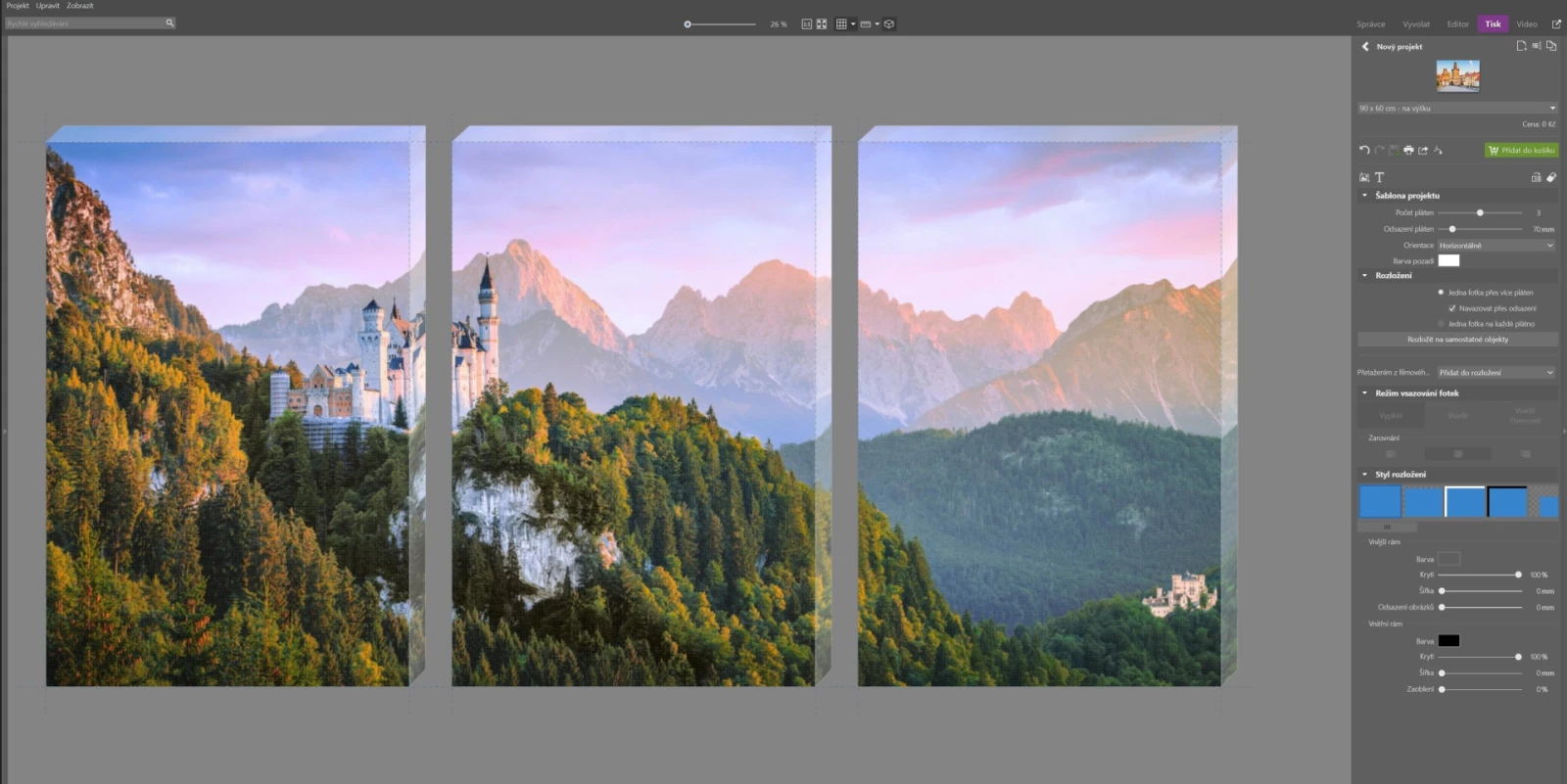Switch to the Video tab
Image resolution: width=1567 pixels, height=784 pixels.
(1527, 23)
